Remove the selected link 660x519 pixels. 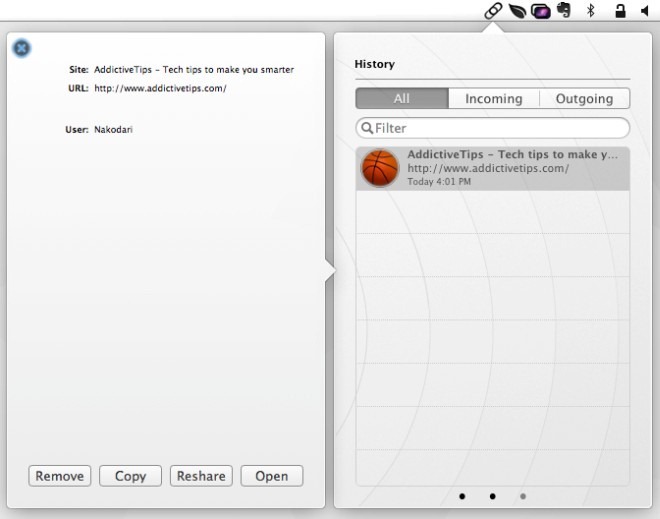pyautogui.click(x=60, y=476)
